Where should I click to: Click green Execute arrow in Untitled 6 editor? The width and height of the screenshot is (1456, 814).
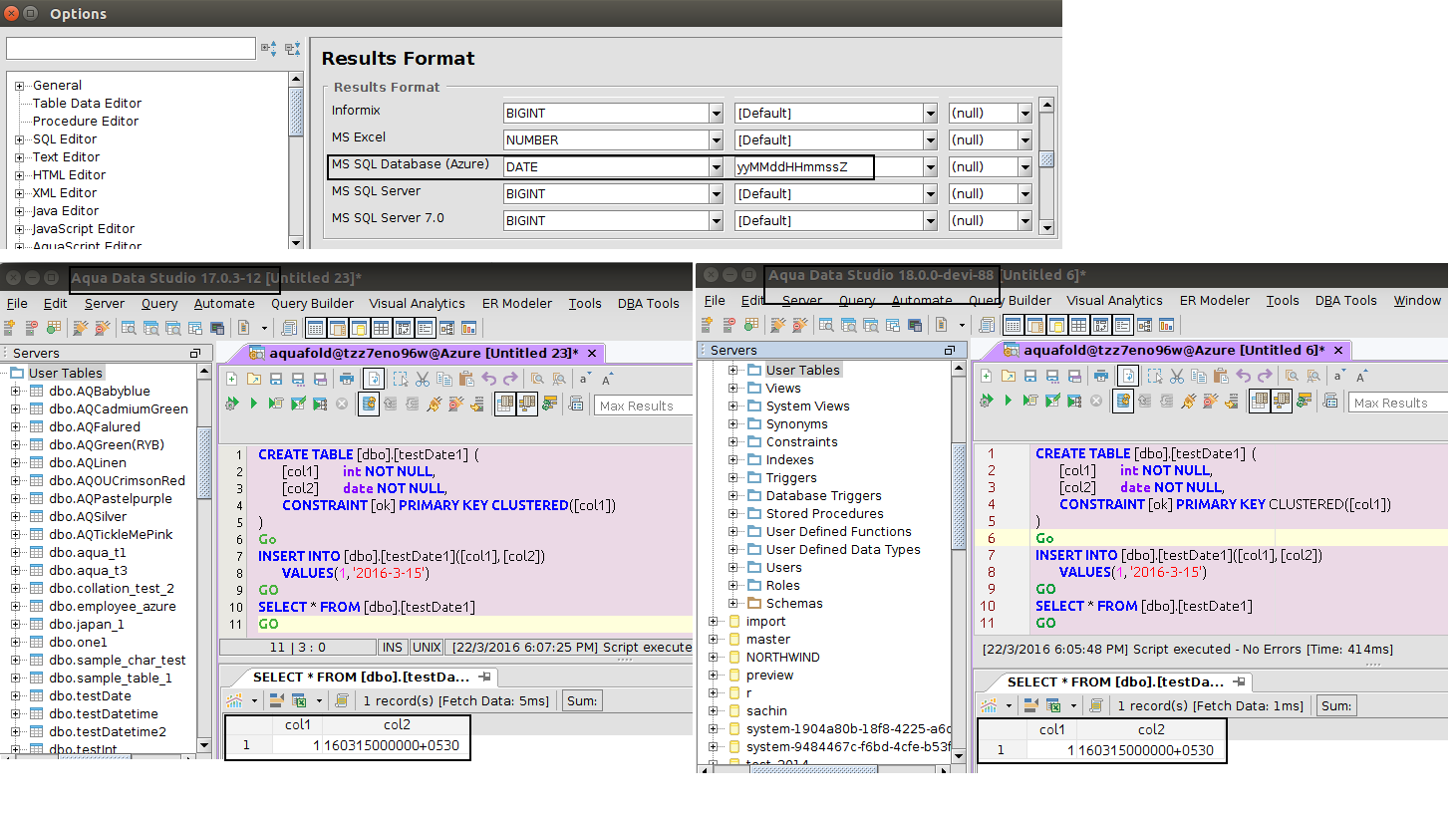[1009, 401]
